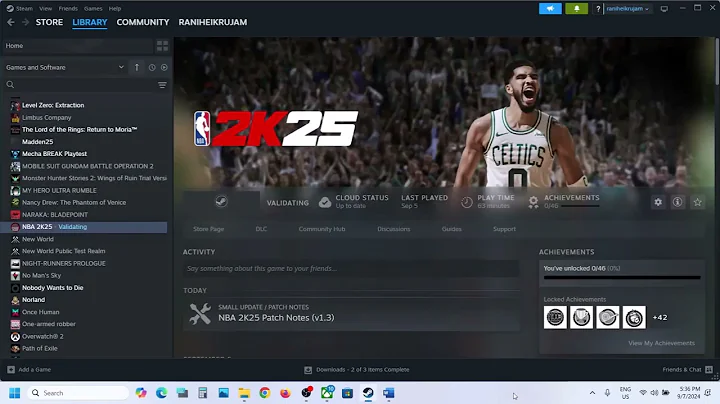
Task: Click the Steam logo validating button
Action: (x=221, y=202)
